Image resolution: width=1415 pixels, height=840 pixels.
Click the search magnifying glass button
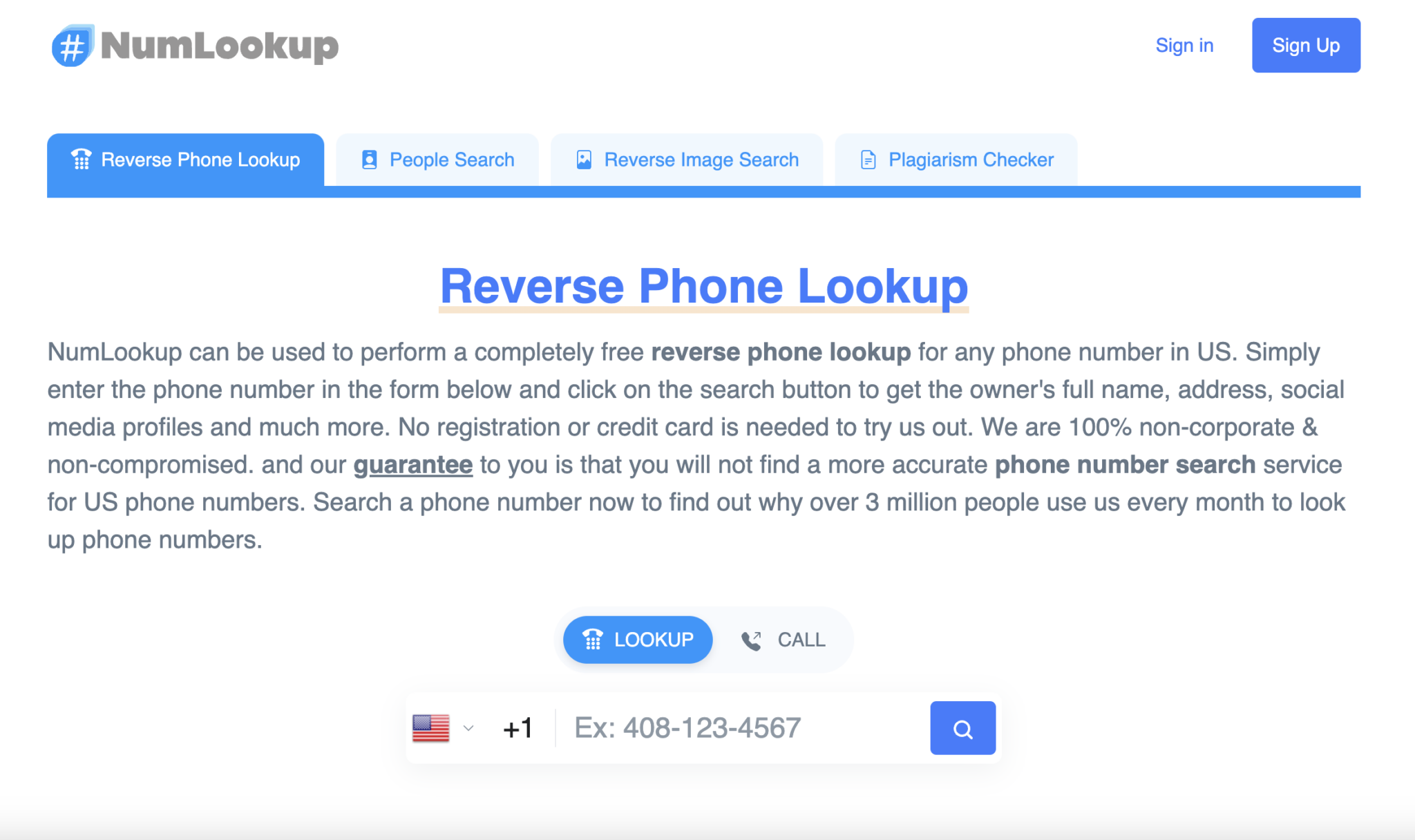[x=963, y=727]
